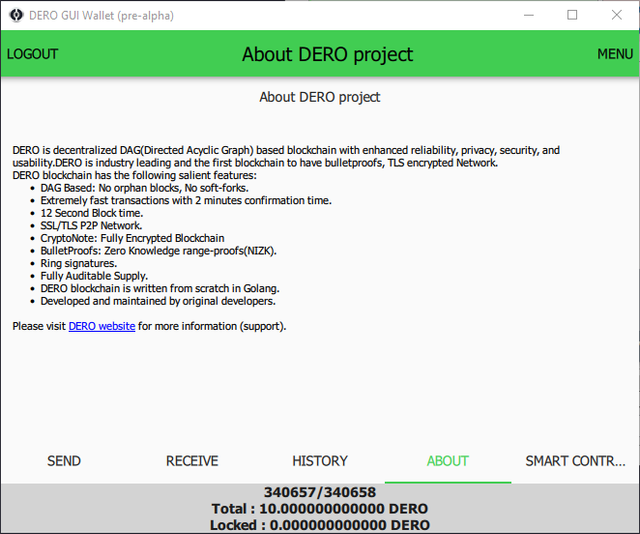This screenshot has width=640, height=534.
Task: Click the DERO logo icon in title bar
Action: click(16, 15)
